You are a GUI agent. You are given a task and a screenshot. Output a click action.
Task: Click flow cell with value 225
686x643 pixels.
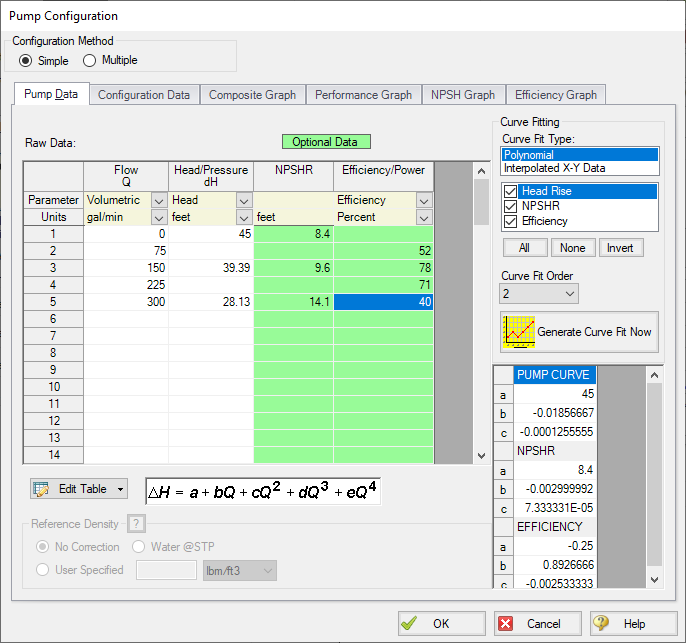click(x=126, y=285)
